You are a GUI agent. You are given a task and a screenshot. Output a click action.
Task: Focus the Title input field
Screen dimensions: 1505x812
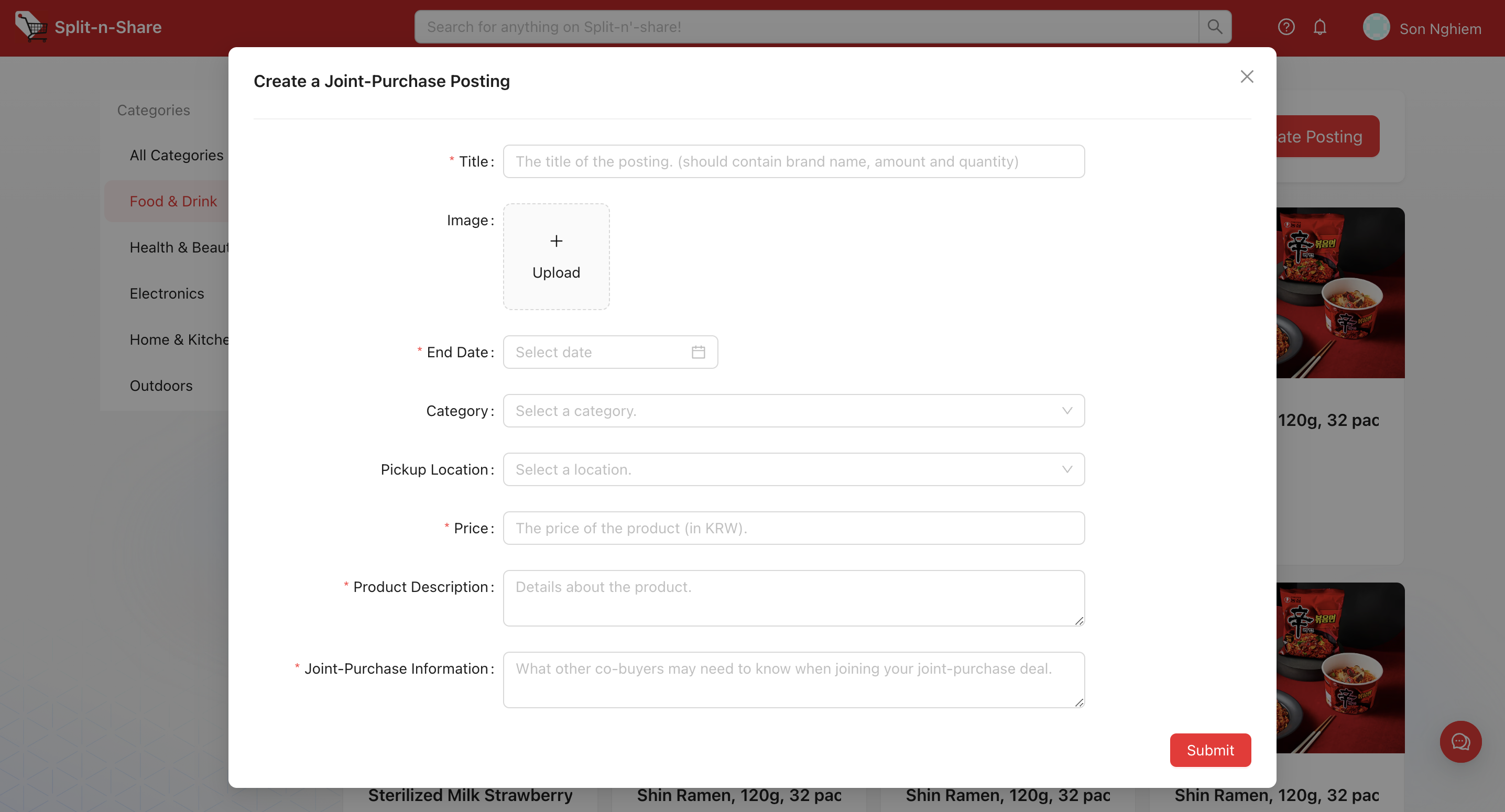(793, 162)
